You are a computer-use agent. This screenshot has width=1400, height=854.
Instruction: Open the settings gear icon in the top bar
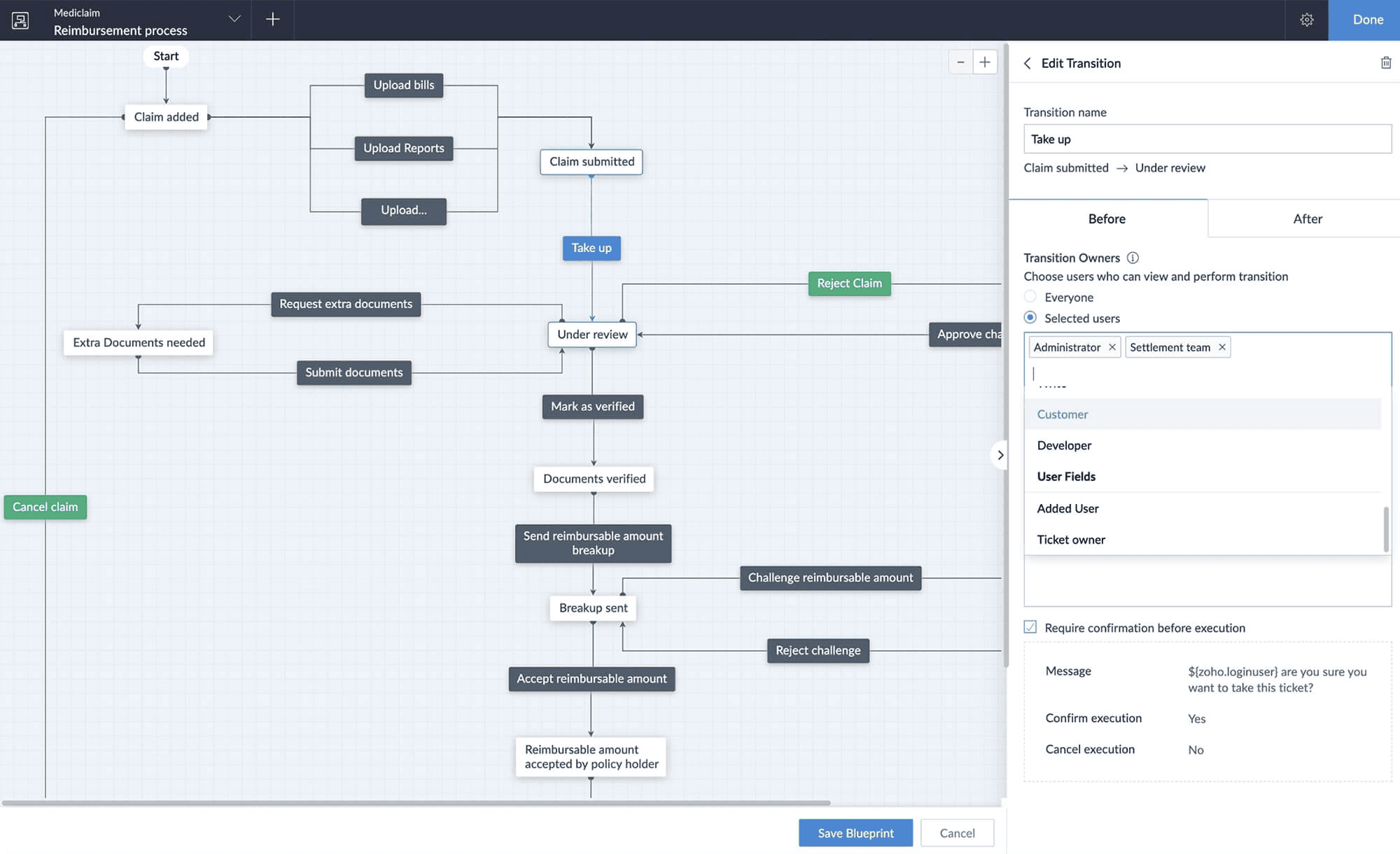coord(1307,20)
